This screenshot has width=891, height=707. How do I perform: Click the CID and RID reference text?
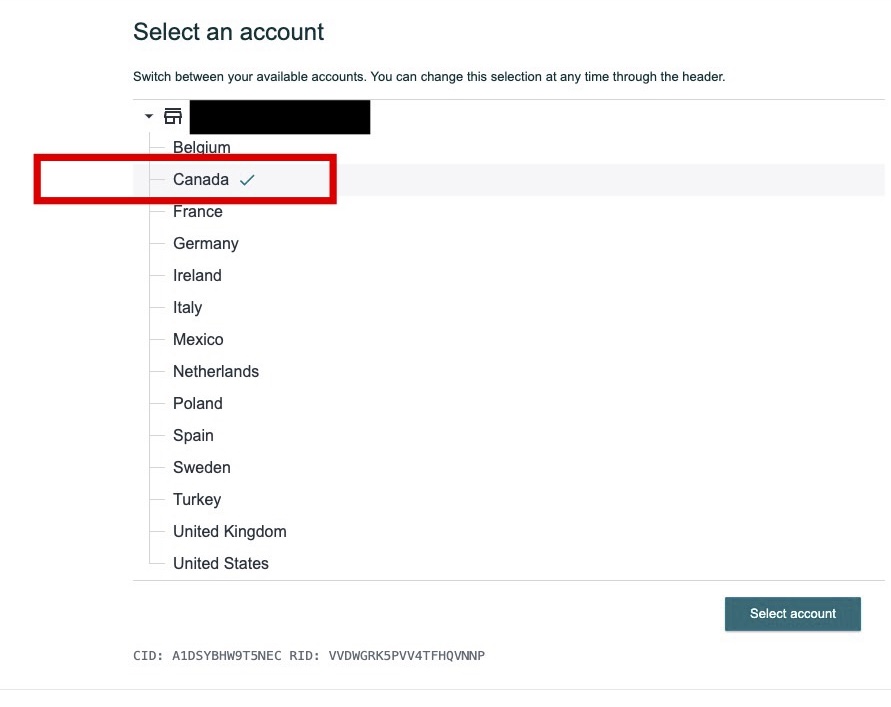pyautogui.click(x=309, y=656)
